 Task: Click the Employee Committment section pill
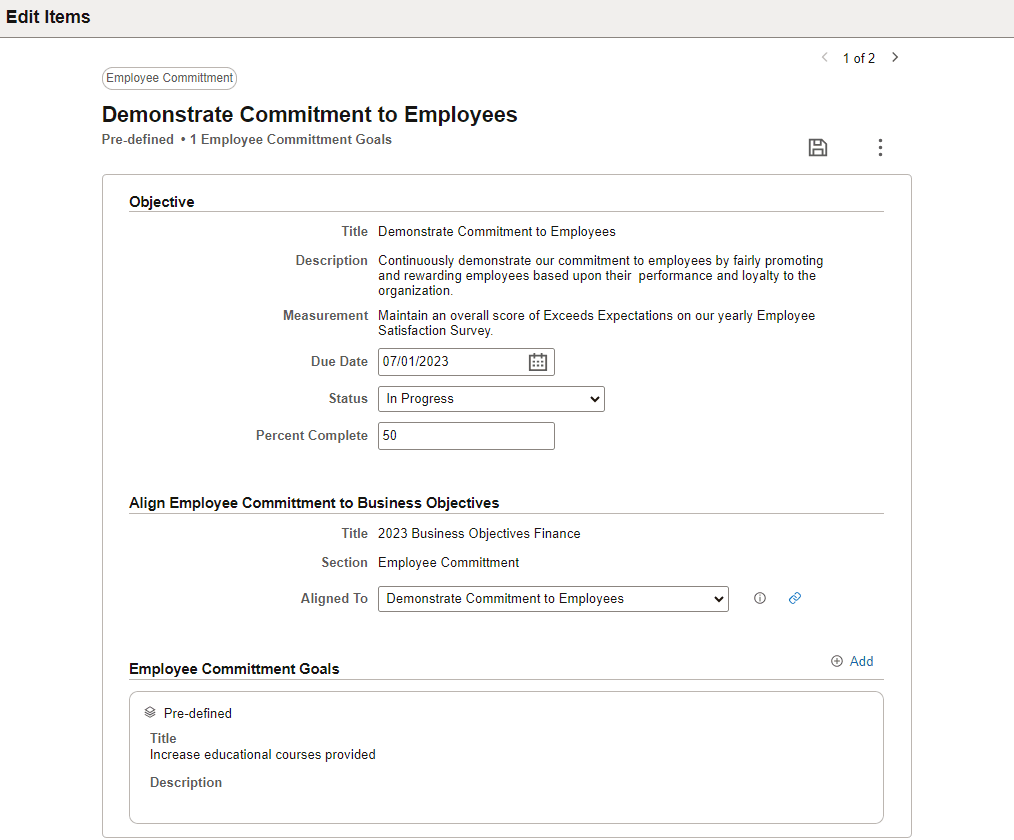[x=169, y=78]
